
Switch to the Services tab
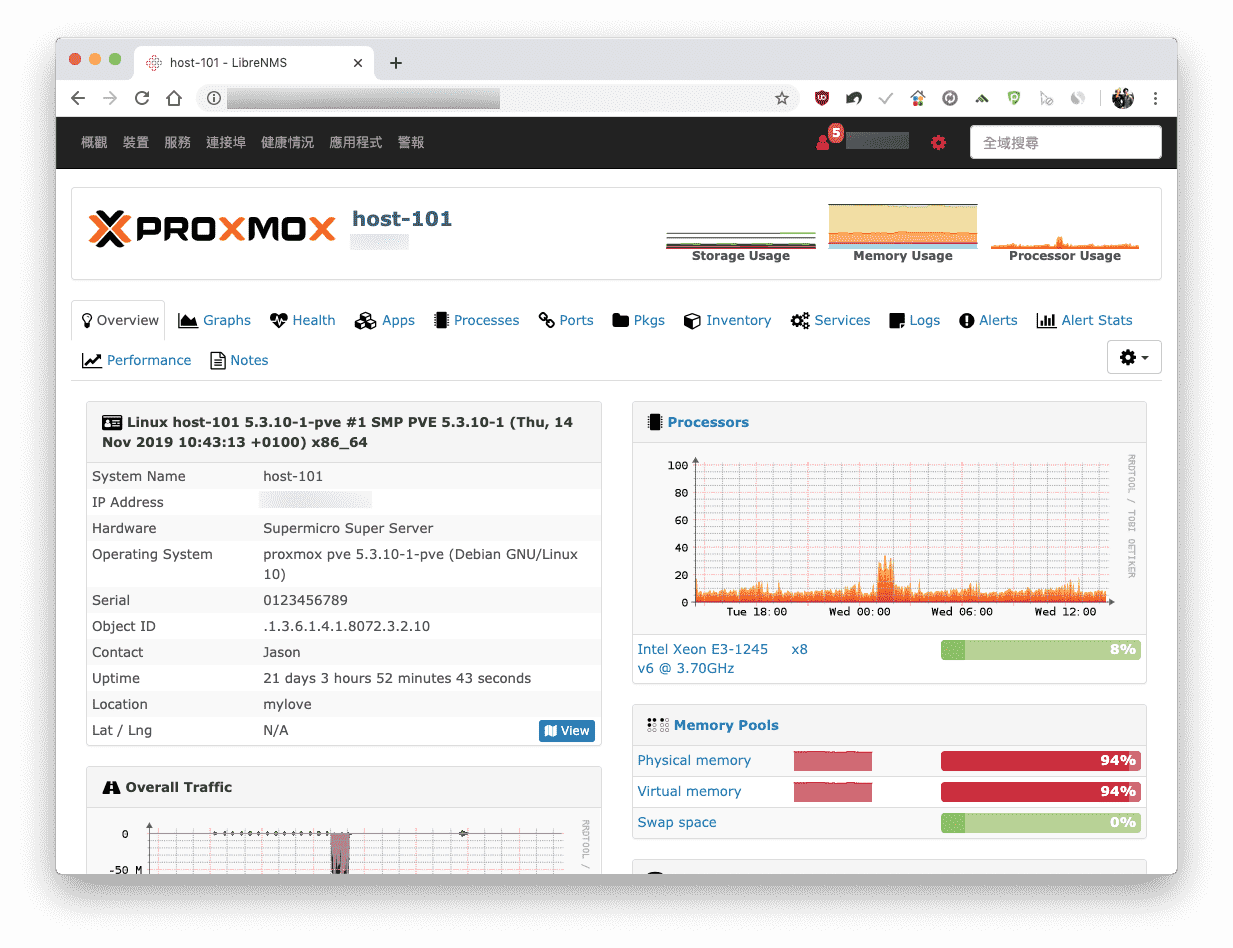pos(831,320)
